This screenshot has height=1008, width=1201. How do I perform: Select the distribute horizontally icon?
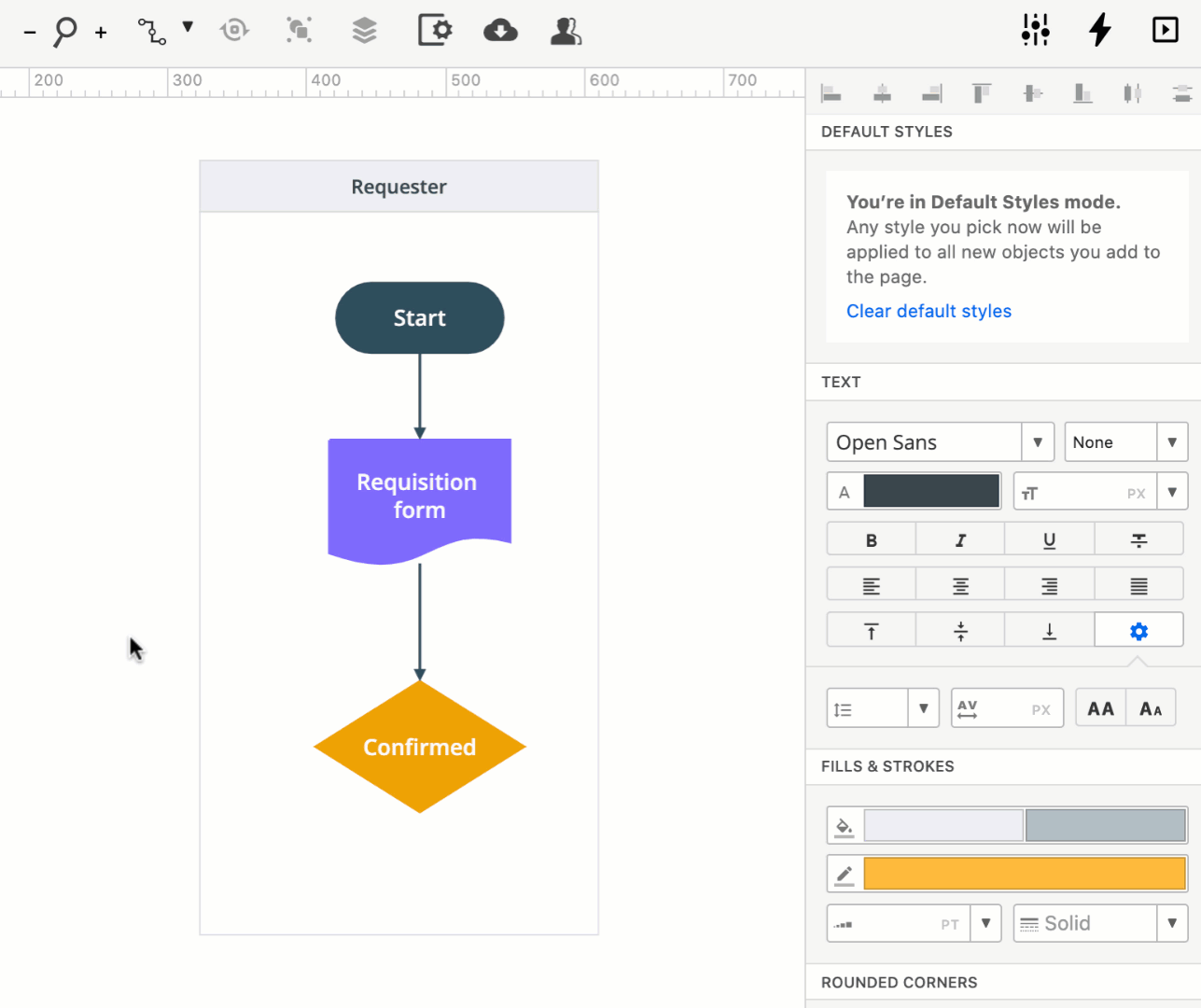(x=1132, y=92)
